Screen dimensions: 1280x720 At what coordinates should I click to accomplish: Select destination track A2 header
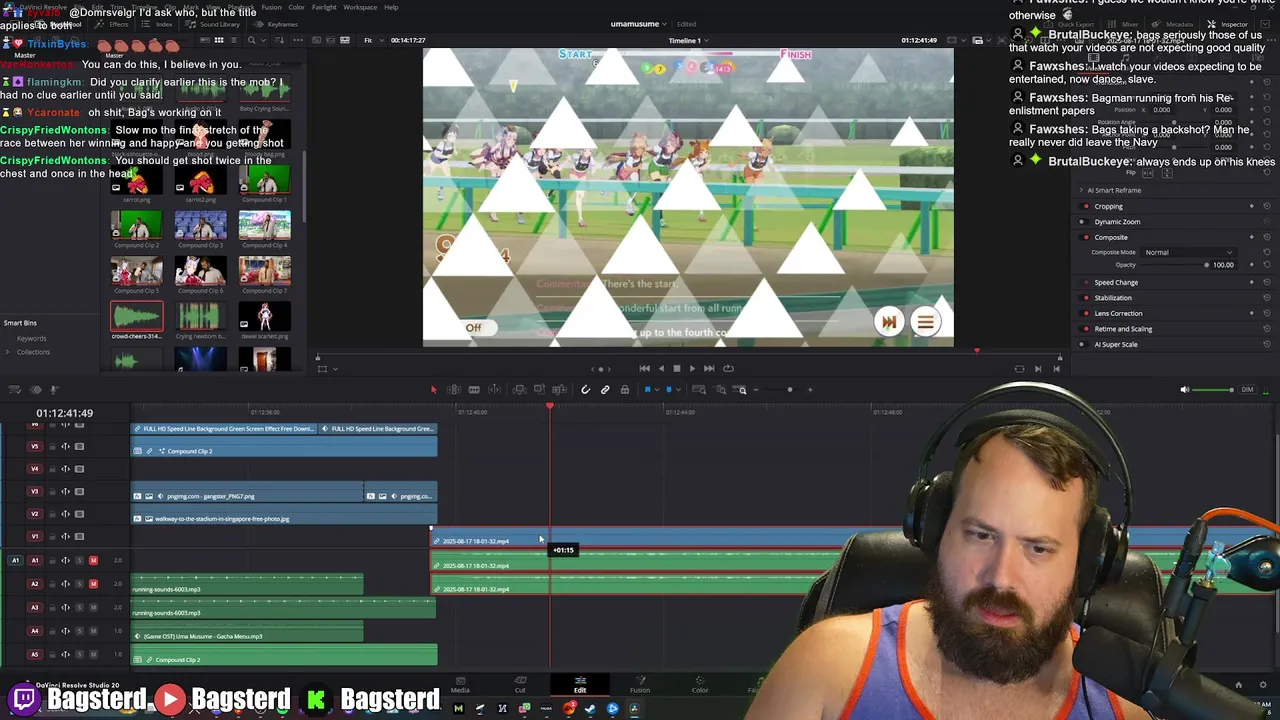(35, 583)
